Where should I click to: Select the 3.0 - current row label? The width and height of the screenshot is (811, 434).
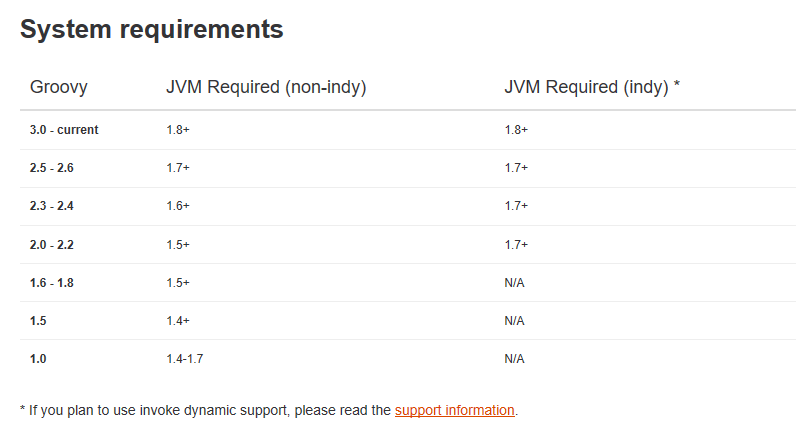coord(64,130)
